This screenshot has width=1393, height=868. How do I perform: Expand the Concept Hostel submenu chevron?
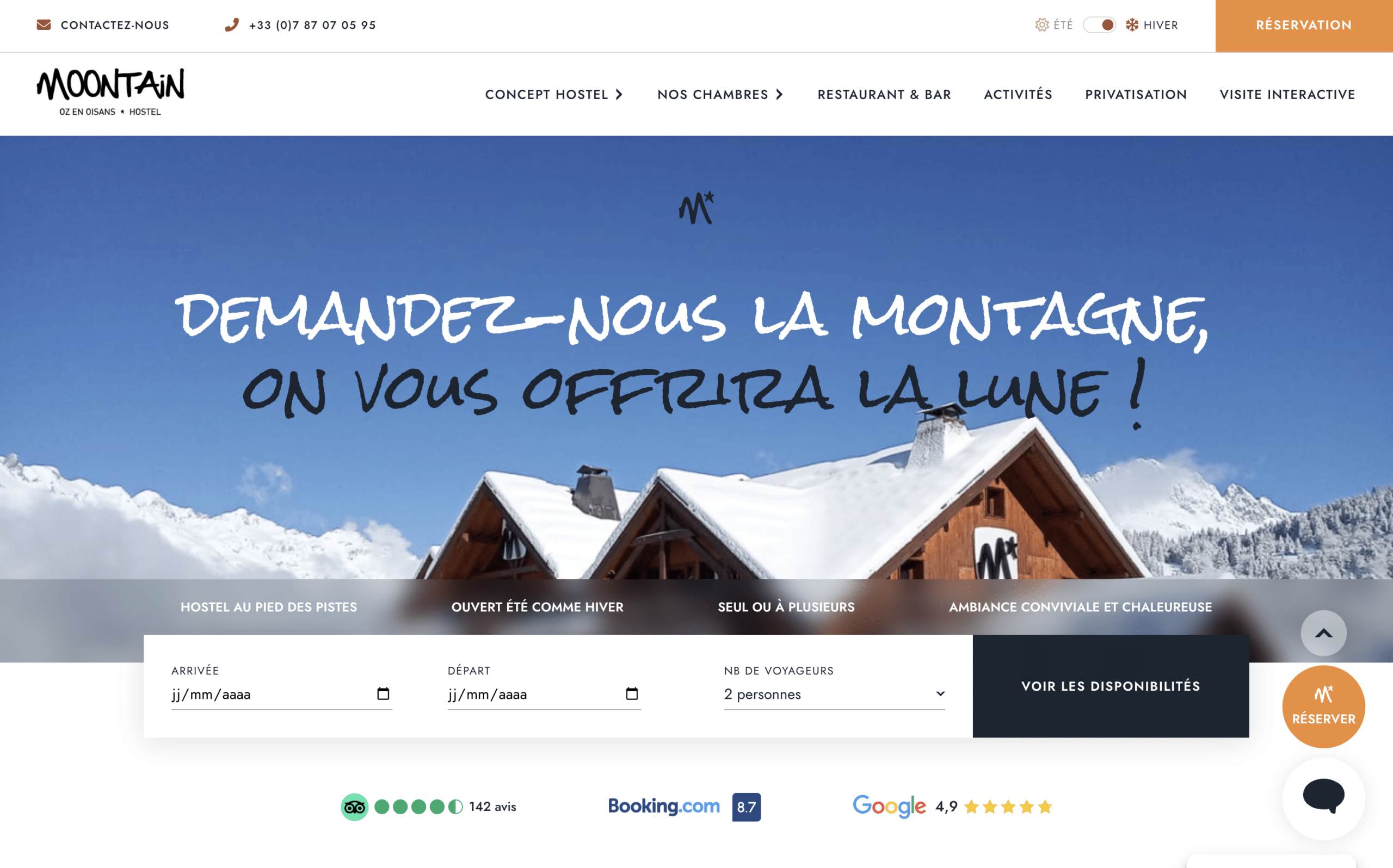619,94
